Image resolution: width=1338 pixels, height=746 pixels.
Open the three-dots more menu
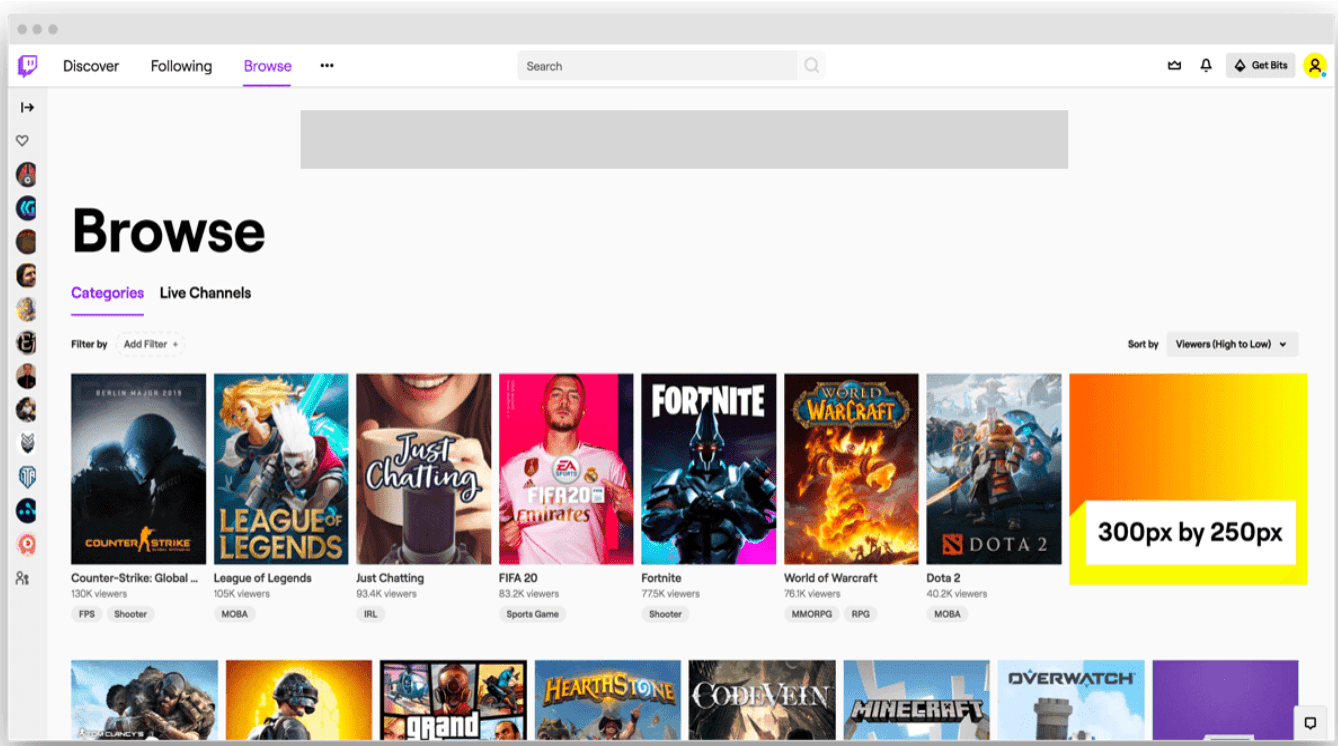327,66
